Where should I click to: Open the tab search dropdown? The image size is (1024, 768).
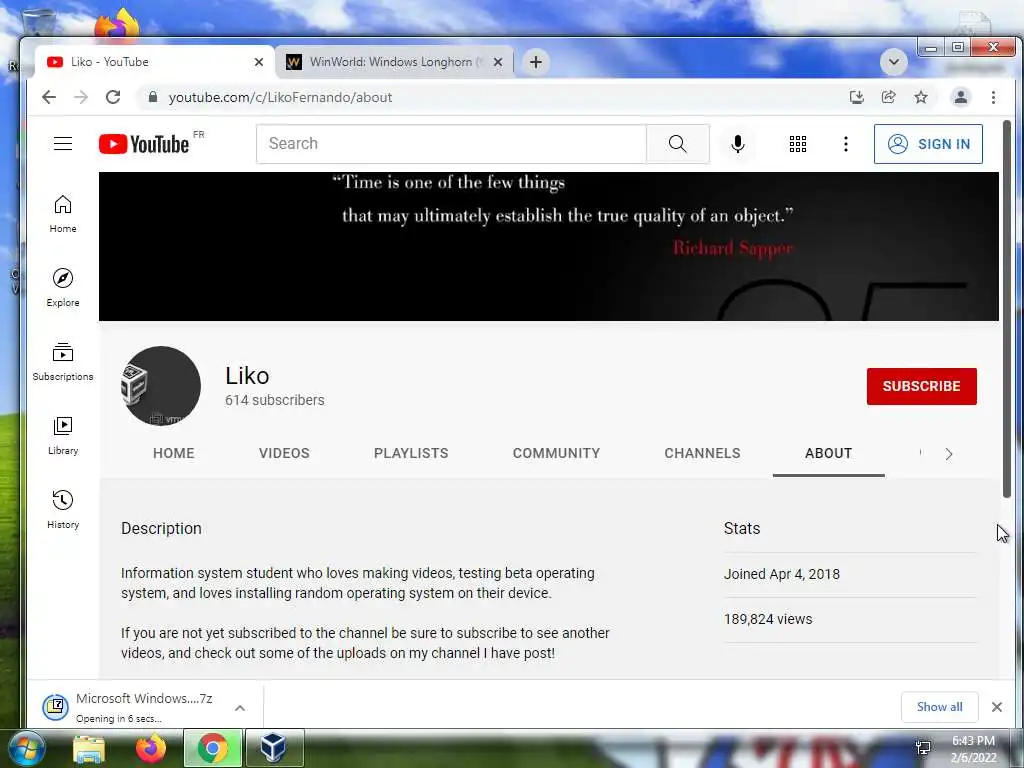893,62
